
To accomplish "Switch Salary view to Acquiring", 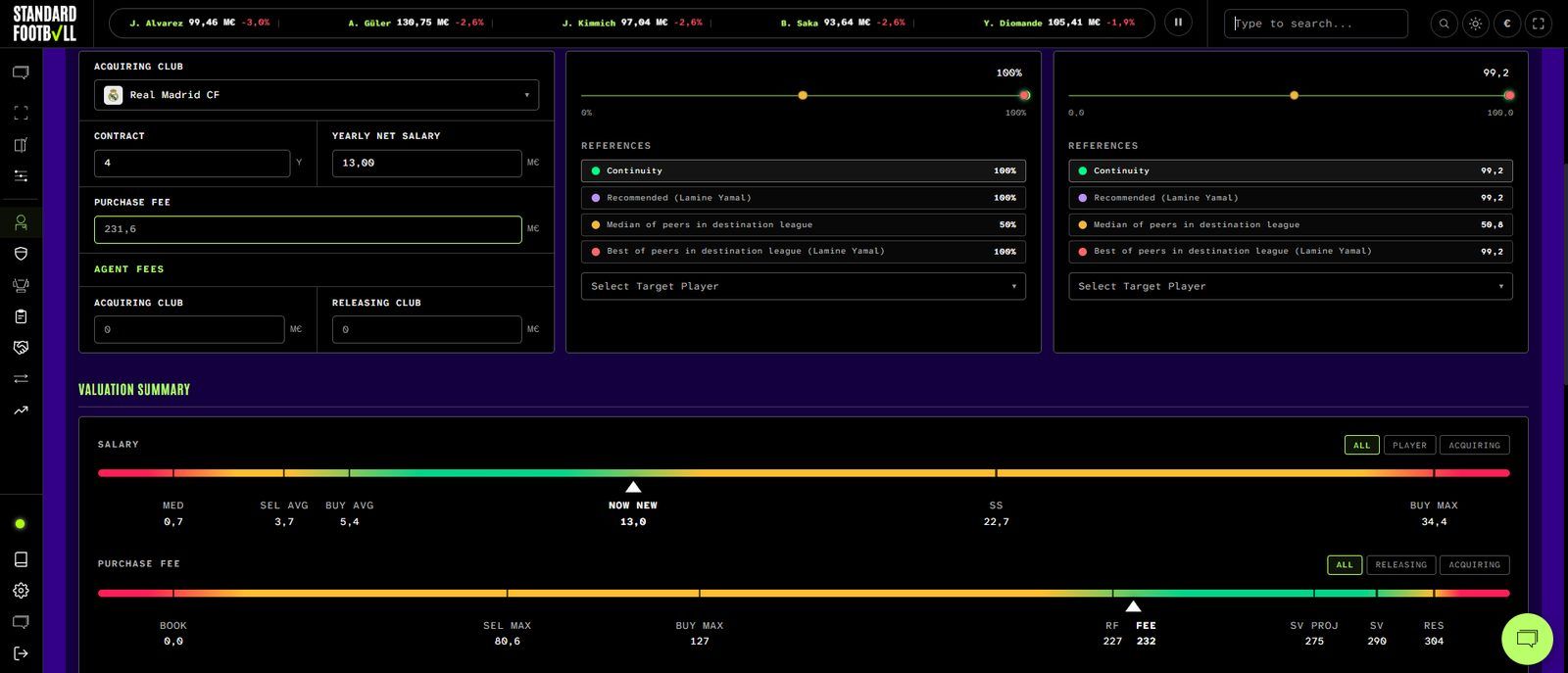I will coord(1474,446).
